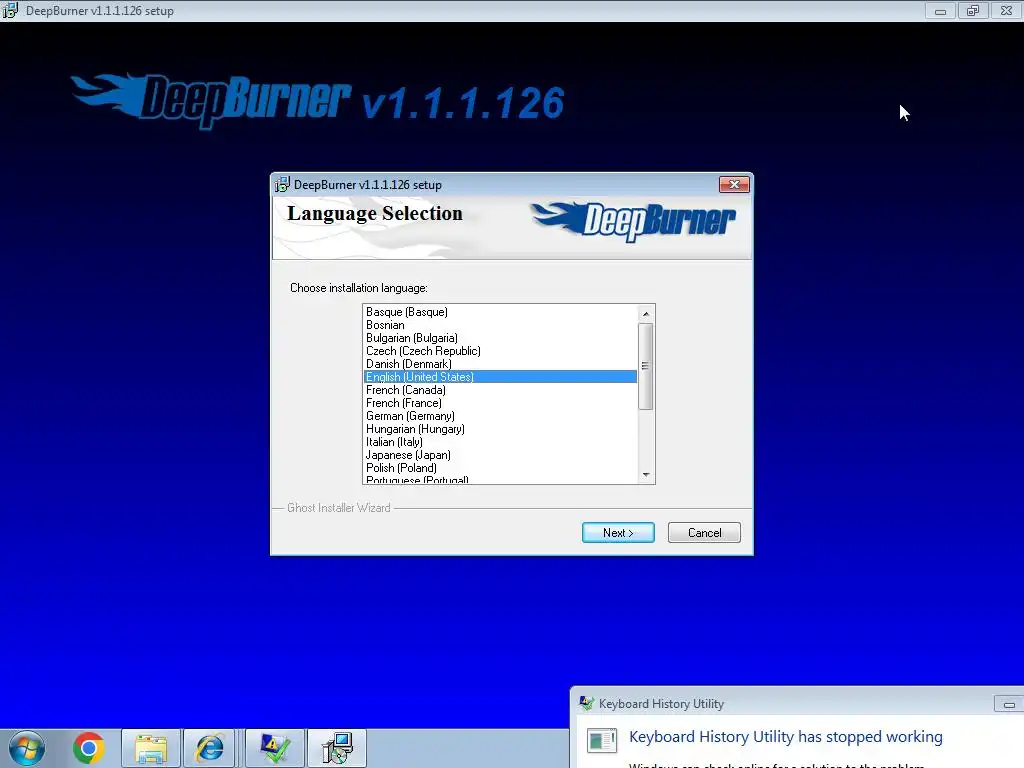Select the partially visible Portuguese (Portugal) entry
The width and height of the screenshot is (1024, 768).
pyautogui.click(x=500, y=479)
